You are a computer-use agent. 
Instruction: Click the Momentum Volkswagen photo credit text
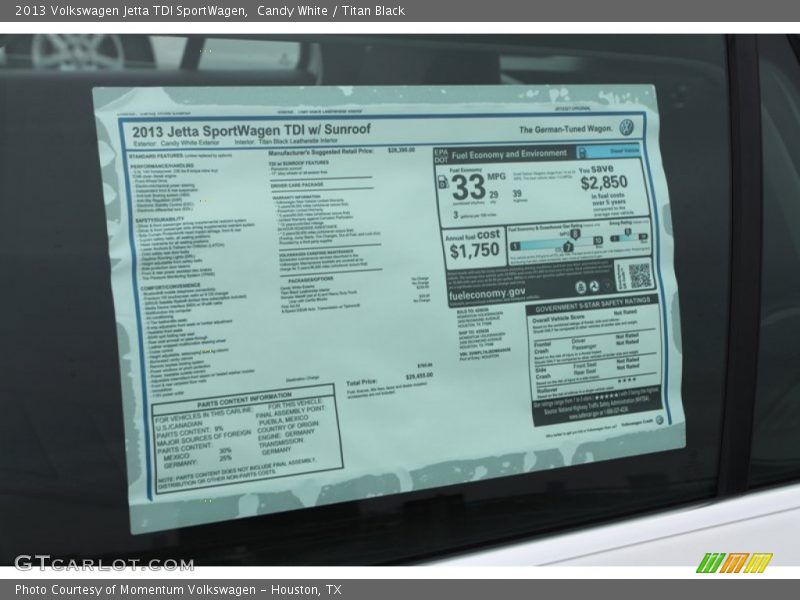coord(178,590)
